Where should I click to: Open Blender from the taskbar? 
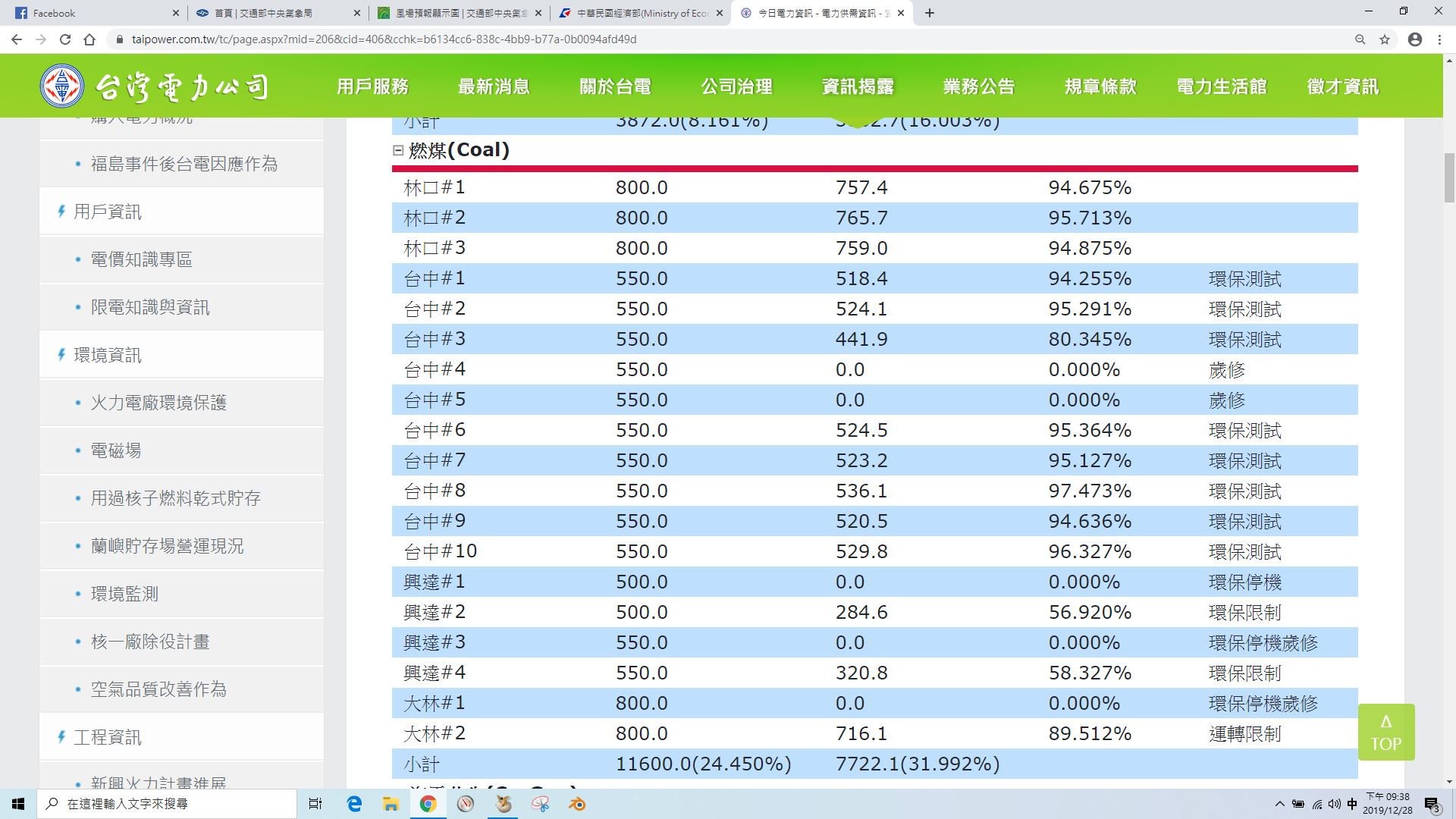pyautogui.click(x=577, y=804)
